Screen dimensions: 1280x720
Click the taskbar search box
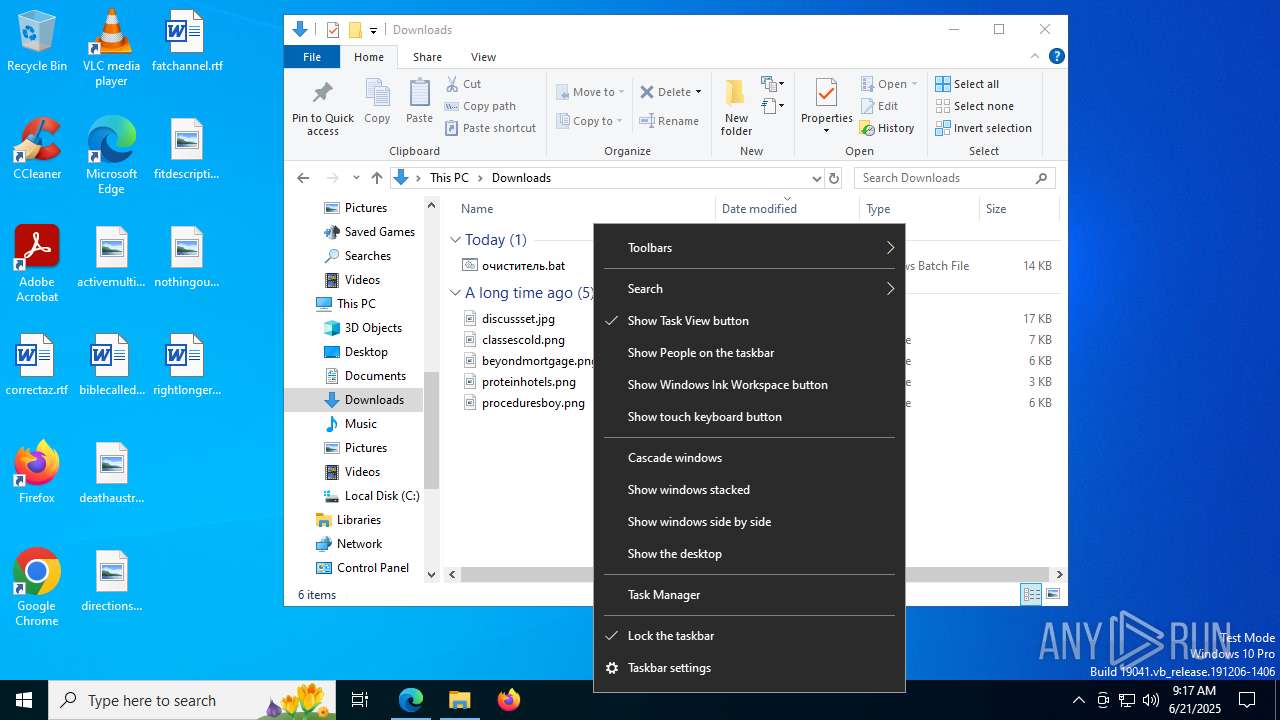[194, 700]
